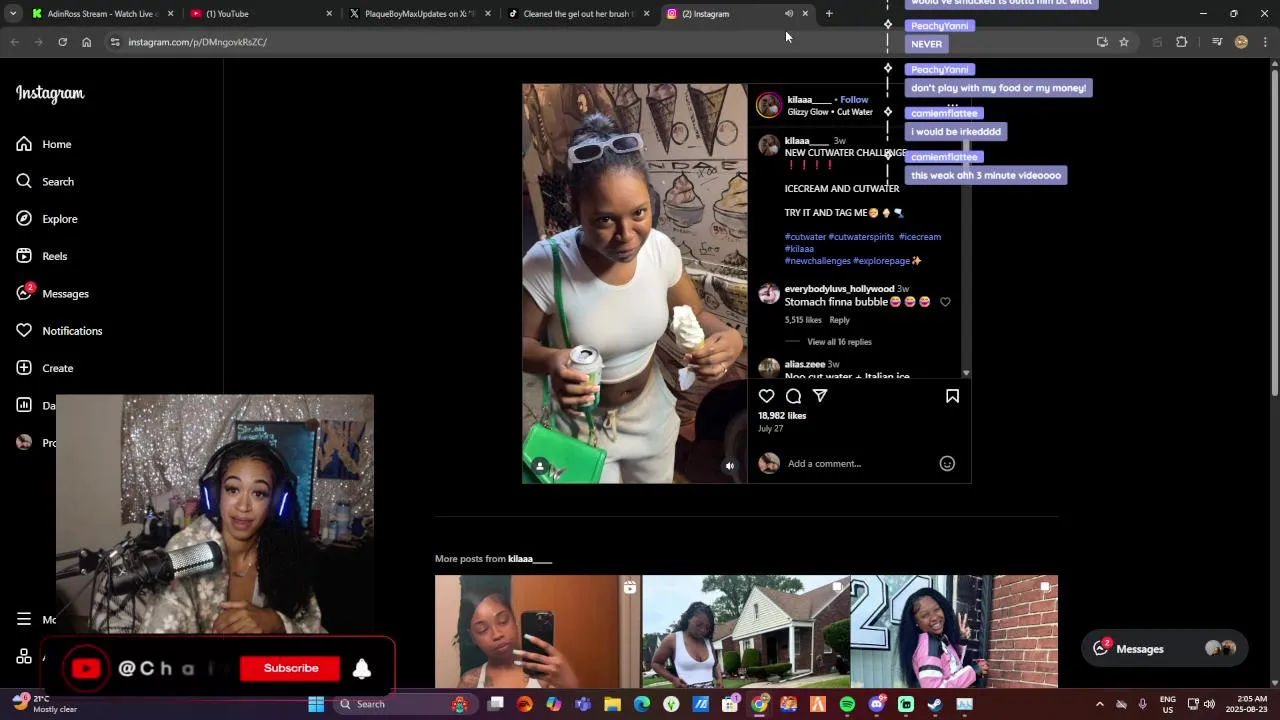Screen dimensions: 1280x720
Task: Click the address bar URL
Action: click(197, 42)
